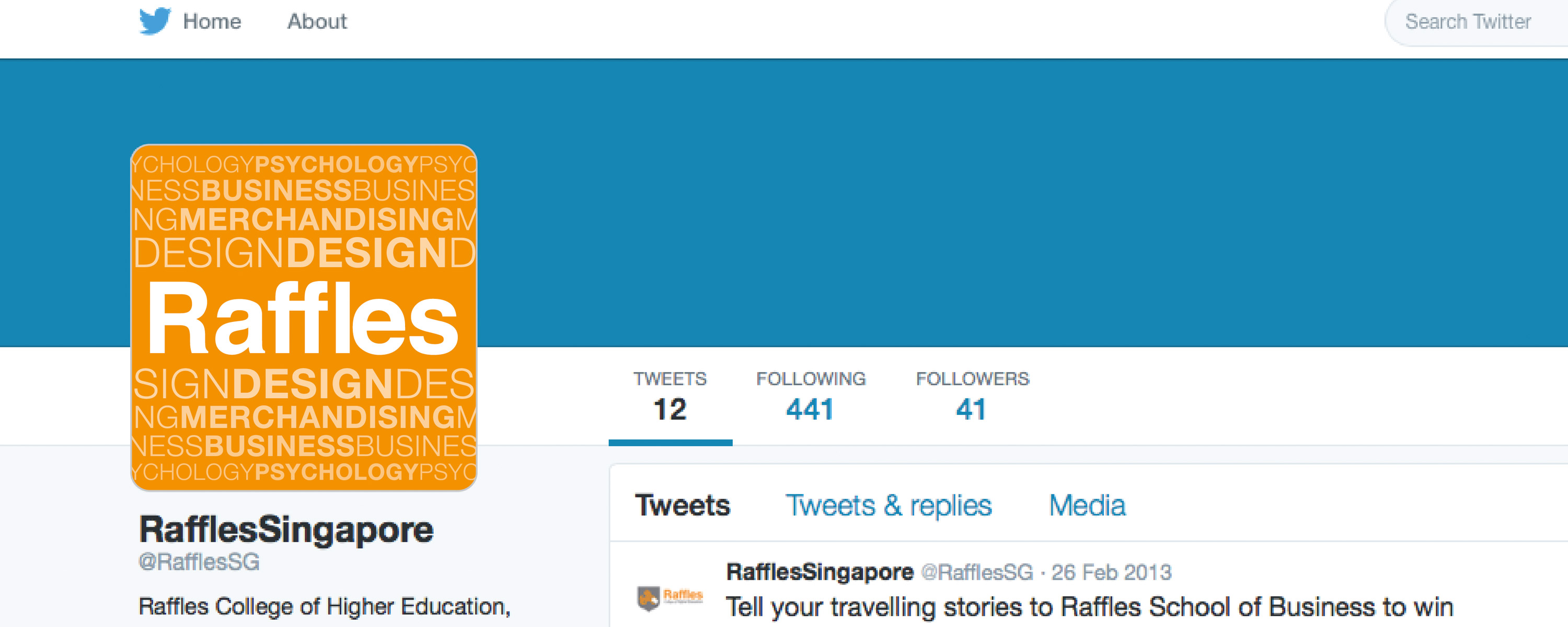Open the tweet author name RafflesSingapore

(820, 572)
